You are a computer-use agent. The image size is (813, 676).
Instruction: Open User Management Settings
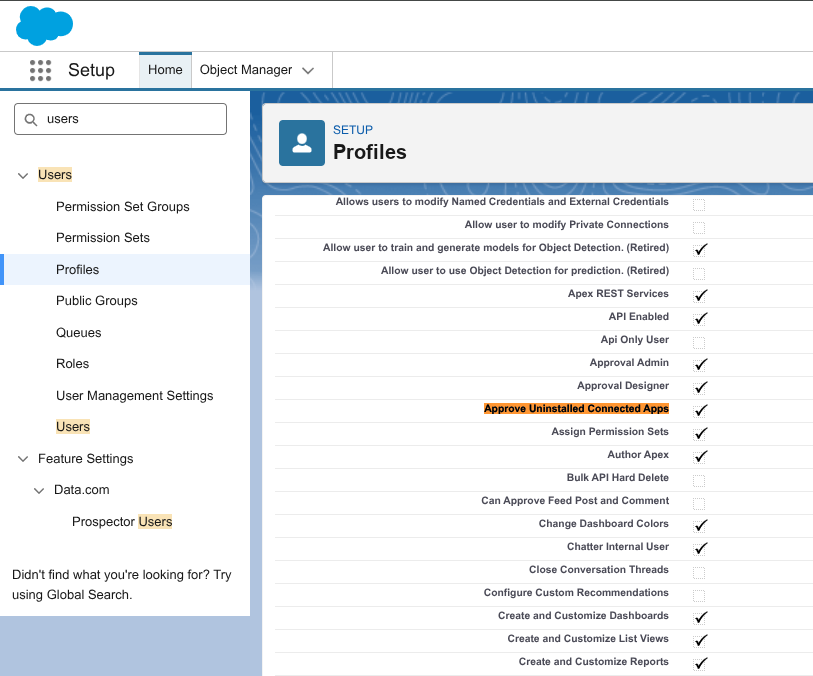tap(134, 395)
